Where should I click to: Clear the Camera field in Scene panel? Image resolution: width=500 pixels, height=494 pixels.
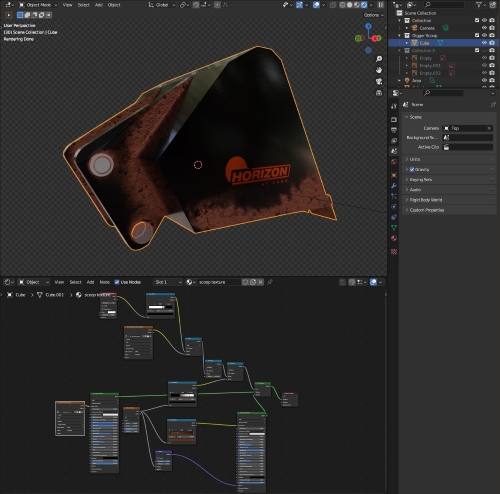tap(489, 128)
